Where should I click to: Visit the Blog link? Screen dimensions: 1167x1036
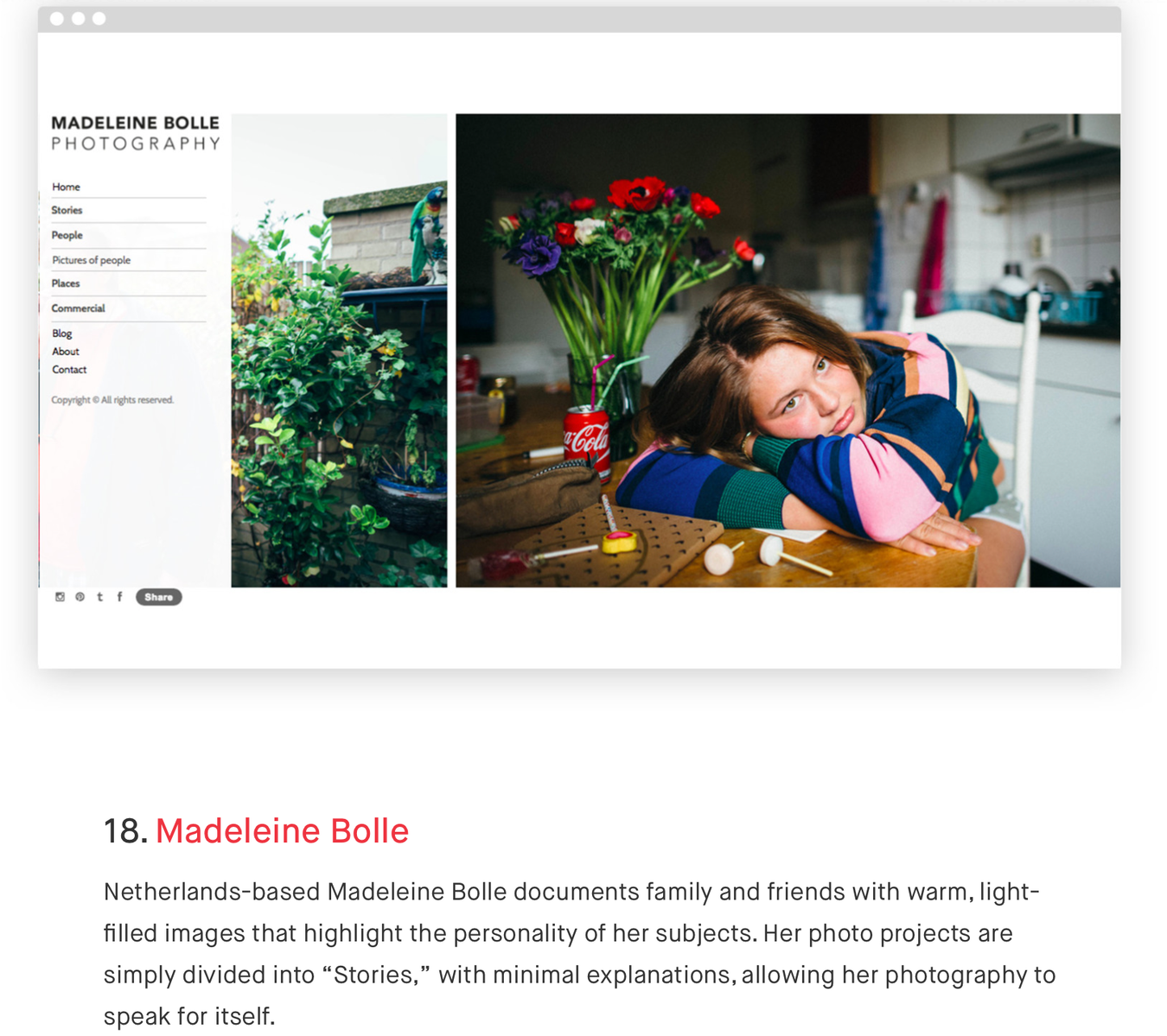(62, 334)
